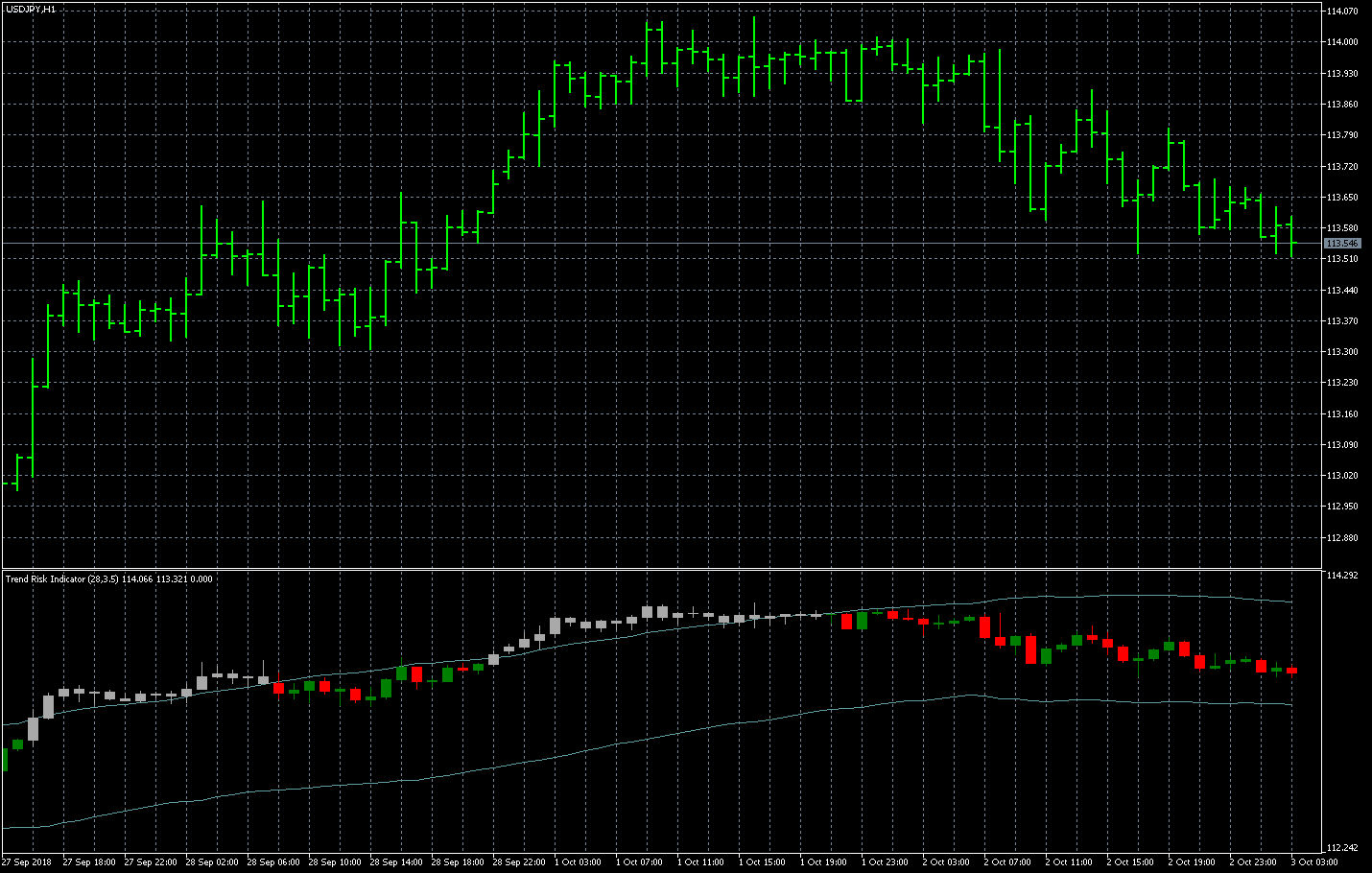Select the 113.020 price scale value
1372x873 pixels.
(1342, 476)
